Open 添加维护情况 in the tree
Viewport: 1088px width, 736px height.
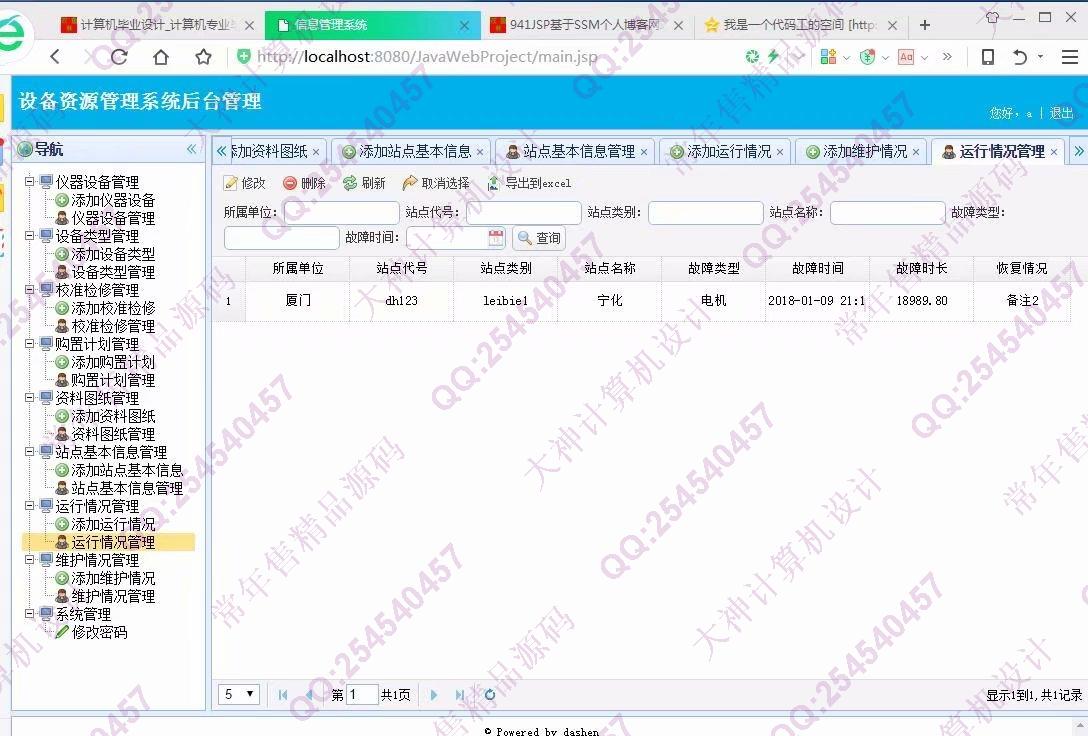coord(113,579)
